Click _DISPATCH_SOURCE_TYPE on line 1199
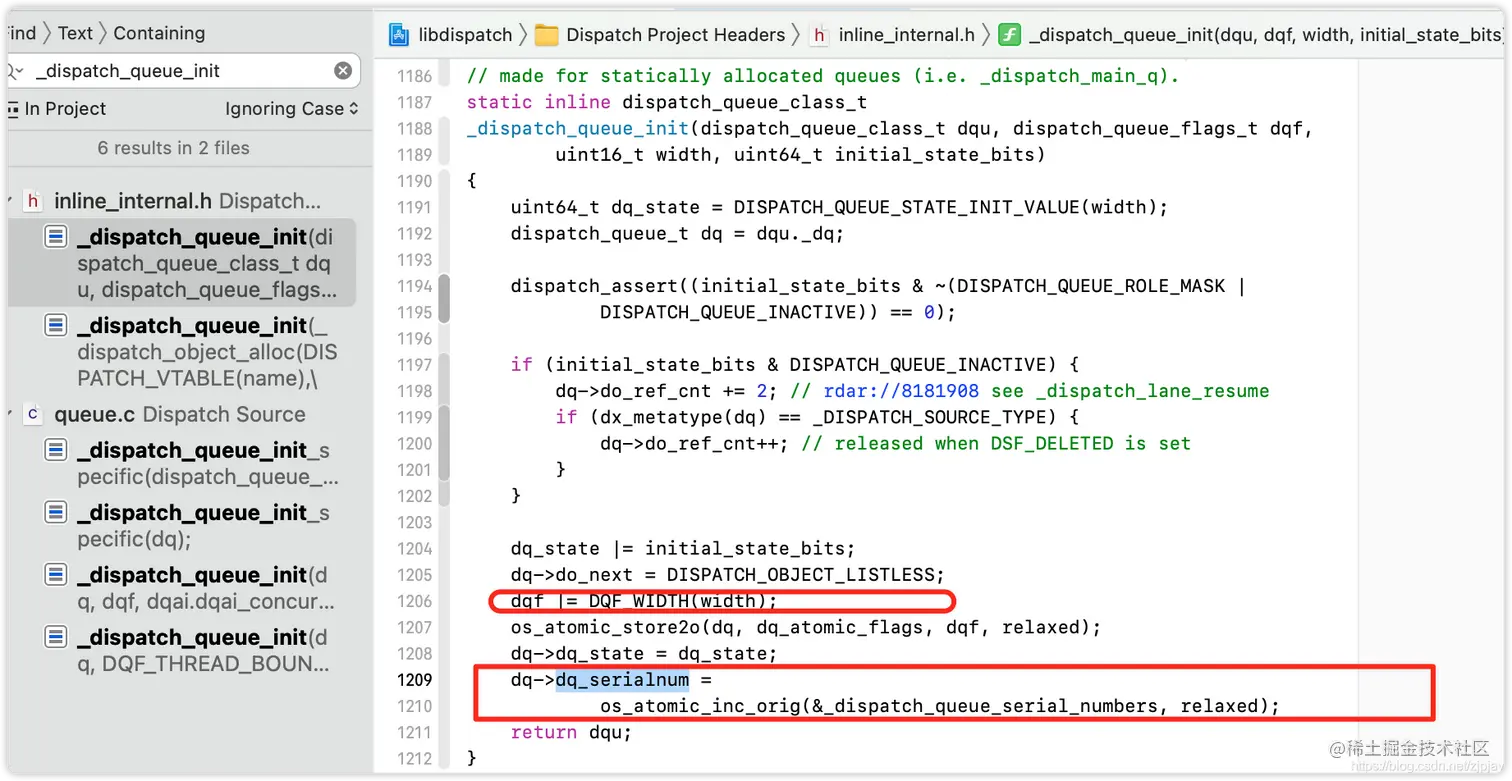The width and height of the screenshot is (1512, 781). coord(934,417)
